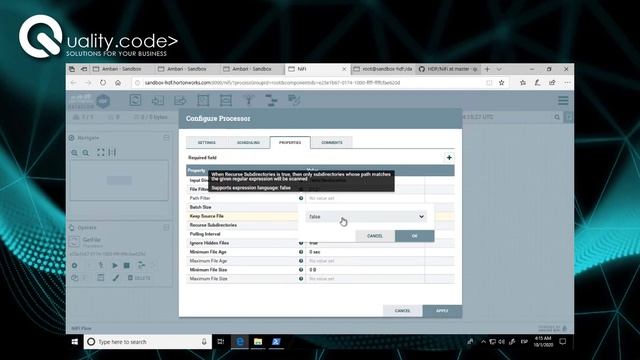The image size is (640, 360).
Task: Select the Template toolbar icon
Action: pyautogui.click(x=271, y=100)
